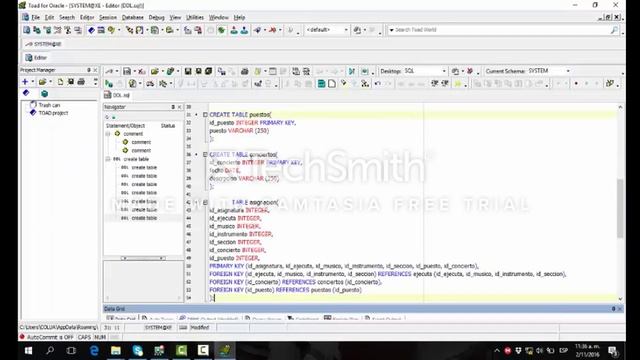Click the blue diamond icon in main toolbar

[91, 30]
